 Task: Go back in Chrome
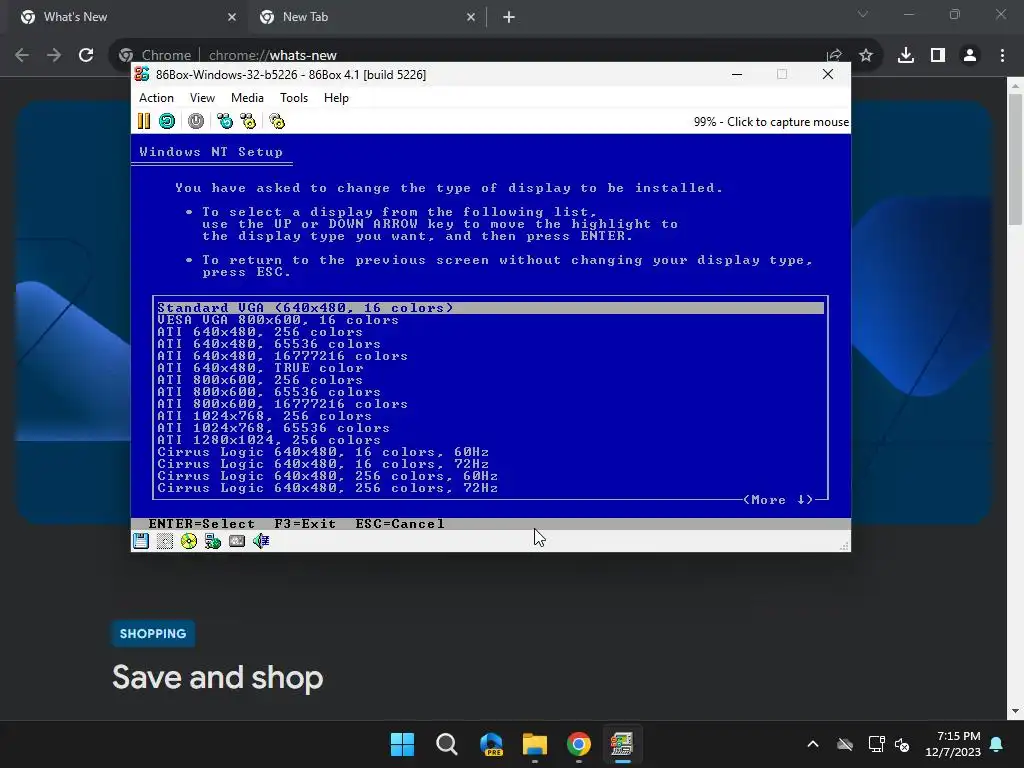coord(22,55)
